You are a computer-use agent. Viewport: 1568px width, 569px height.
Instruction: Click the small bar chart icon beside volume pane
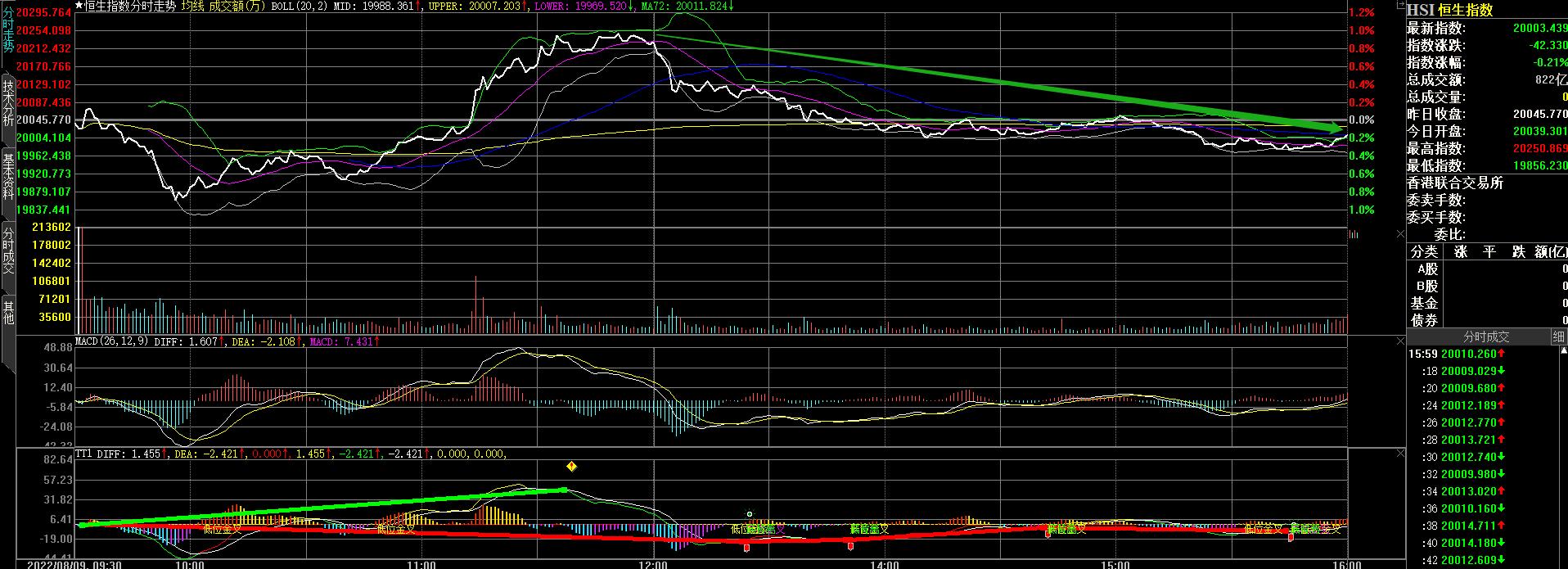[1354, 234]
